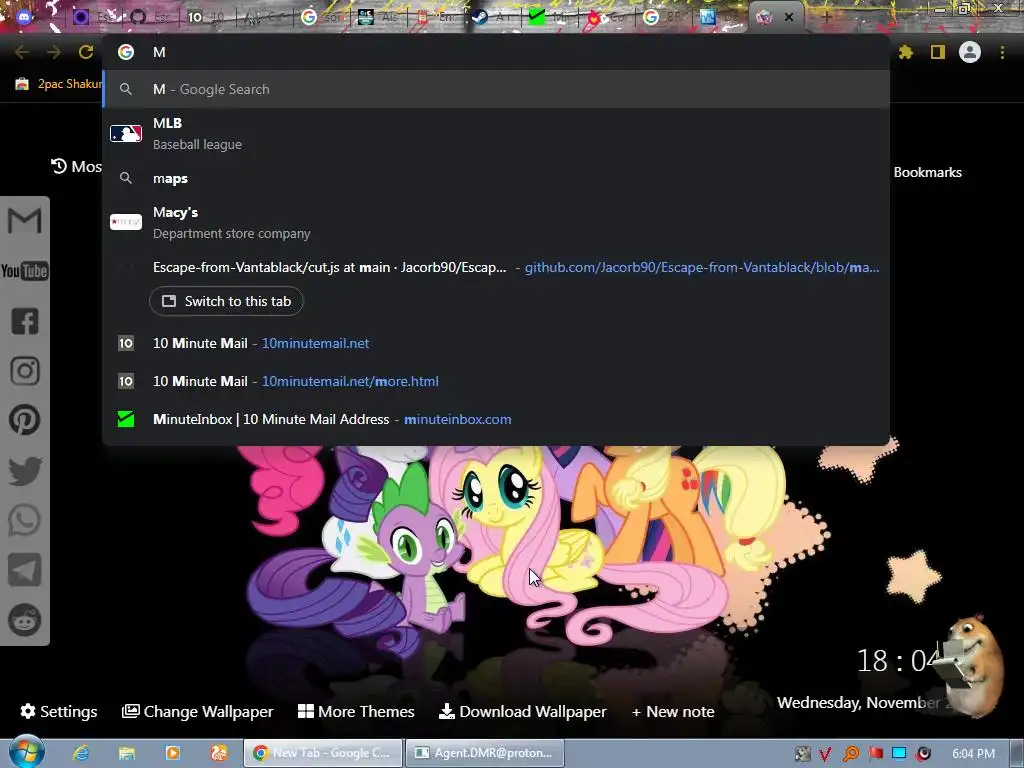Viewport: 1024px width, 768px height.
Task: Open the Chrome profile avatar
Action: pyautogui.click(x=970, y=52)
